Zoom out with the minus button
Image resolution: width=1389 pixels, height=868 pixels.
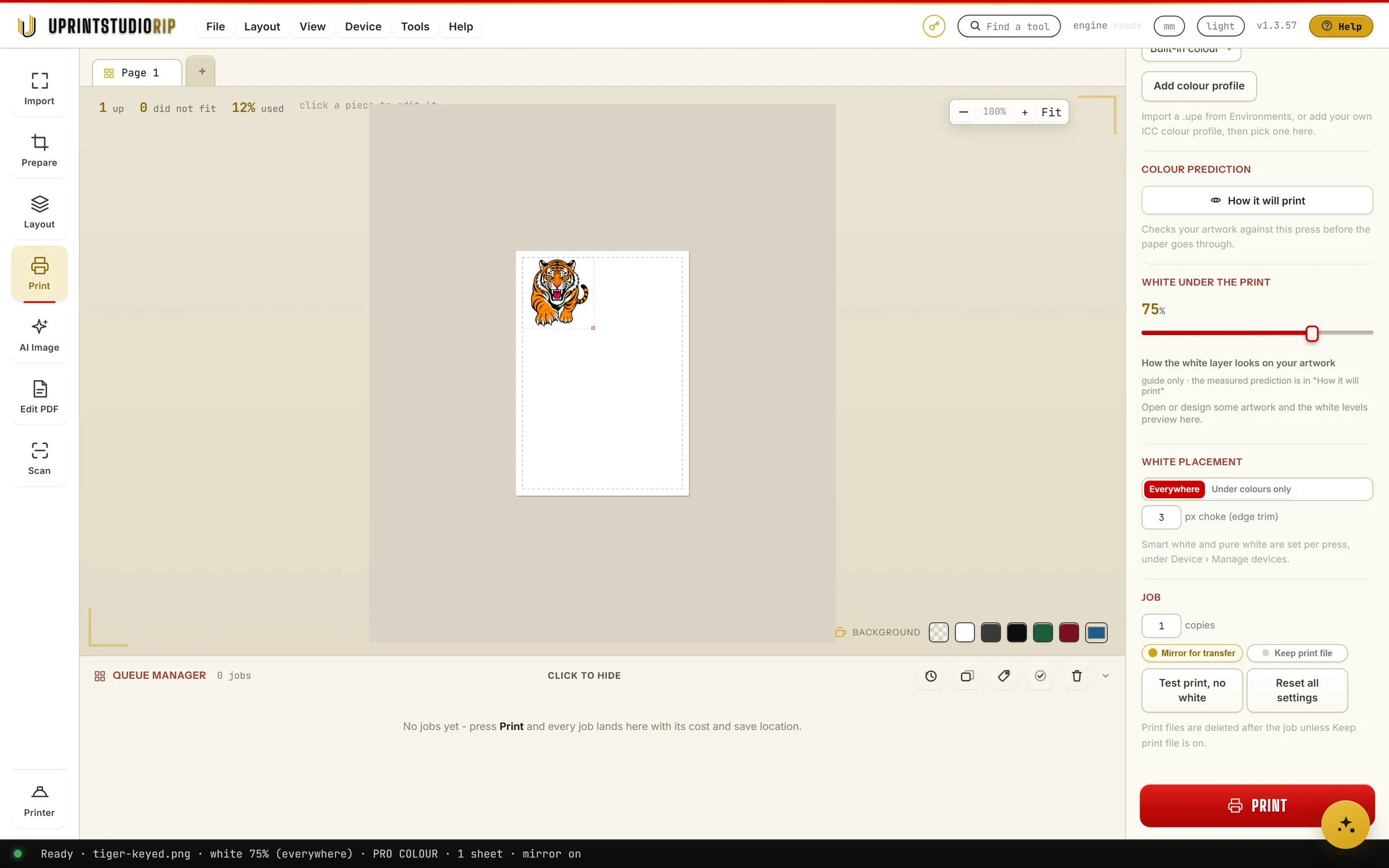(964, 112)
